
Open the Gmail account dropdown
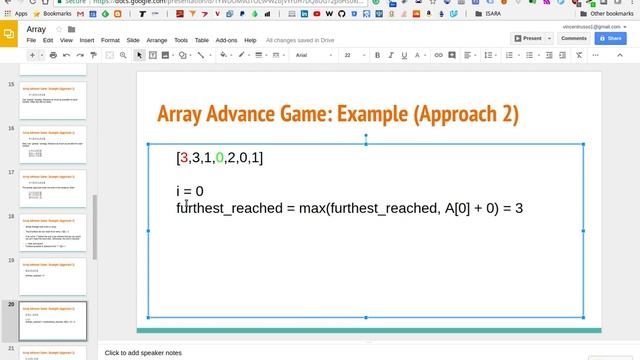click(x=594, y=27)
